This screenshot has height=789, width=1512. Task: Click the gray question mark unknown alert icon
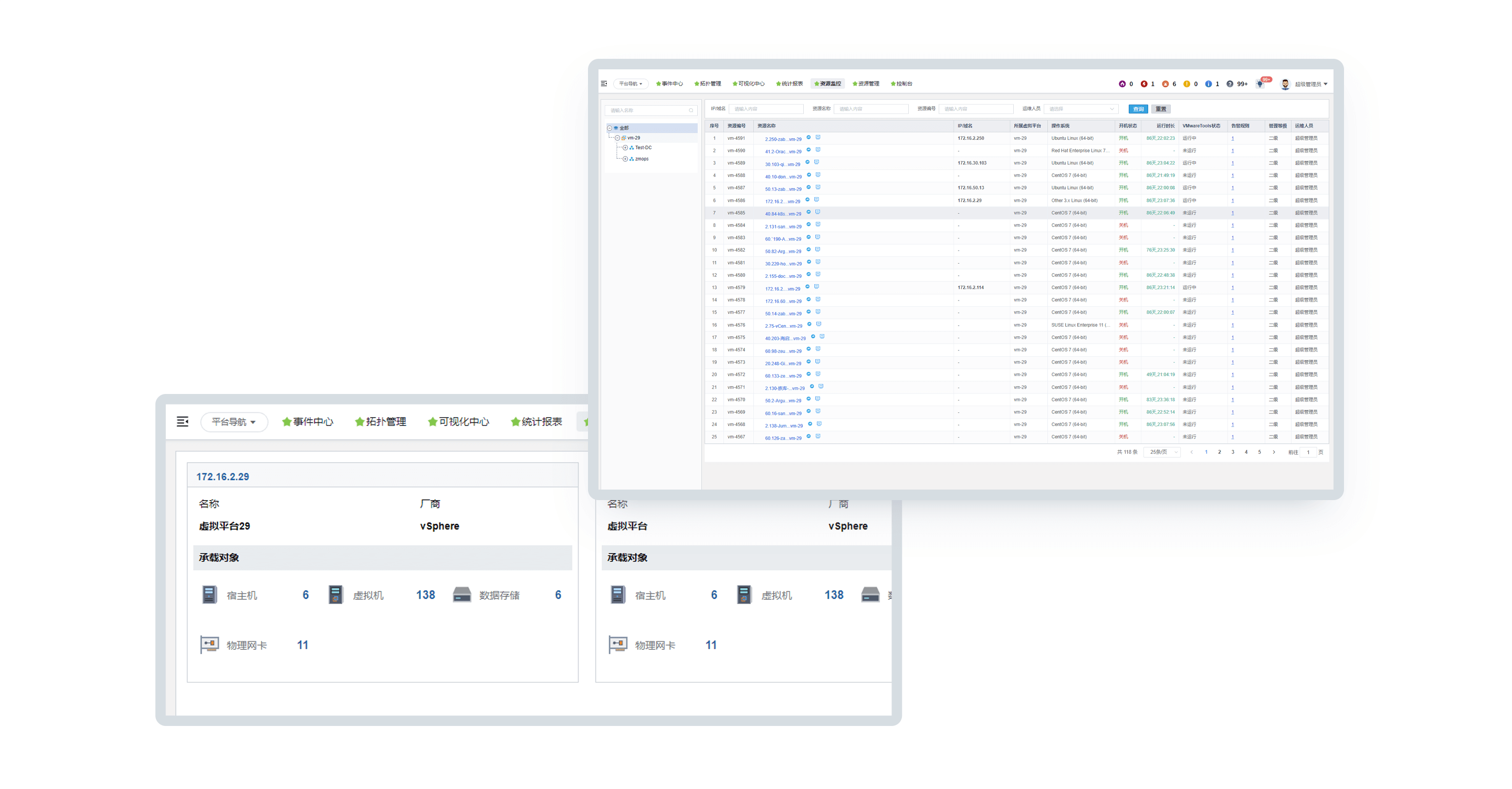1230,84
